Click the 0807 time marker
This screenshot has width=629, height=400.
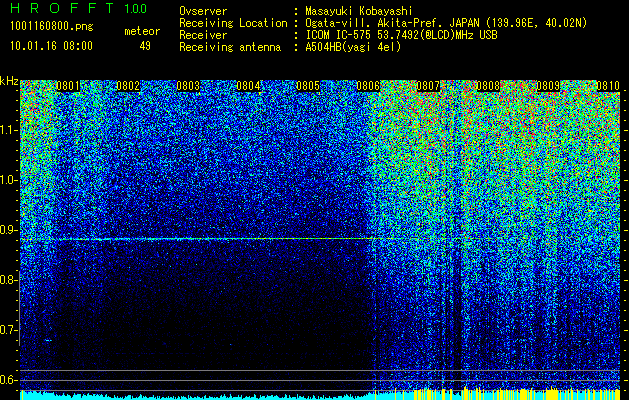[x=428, y=86]
